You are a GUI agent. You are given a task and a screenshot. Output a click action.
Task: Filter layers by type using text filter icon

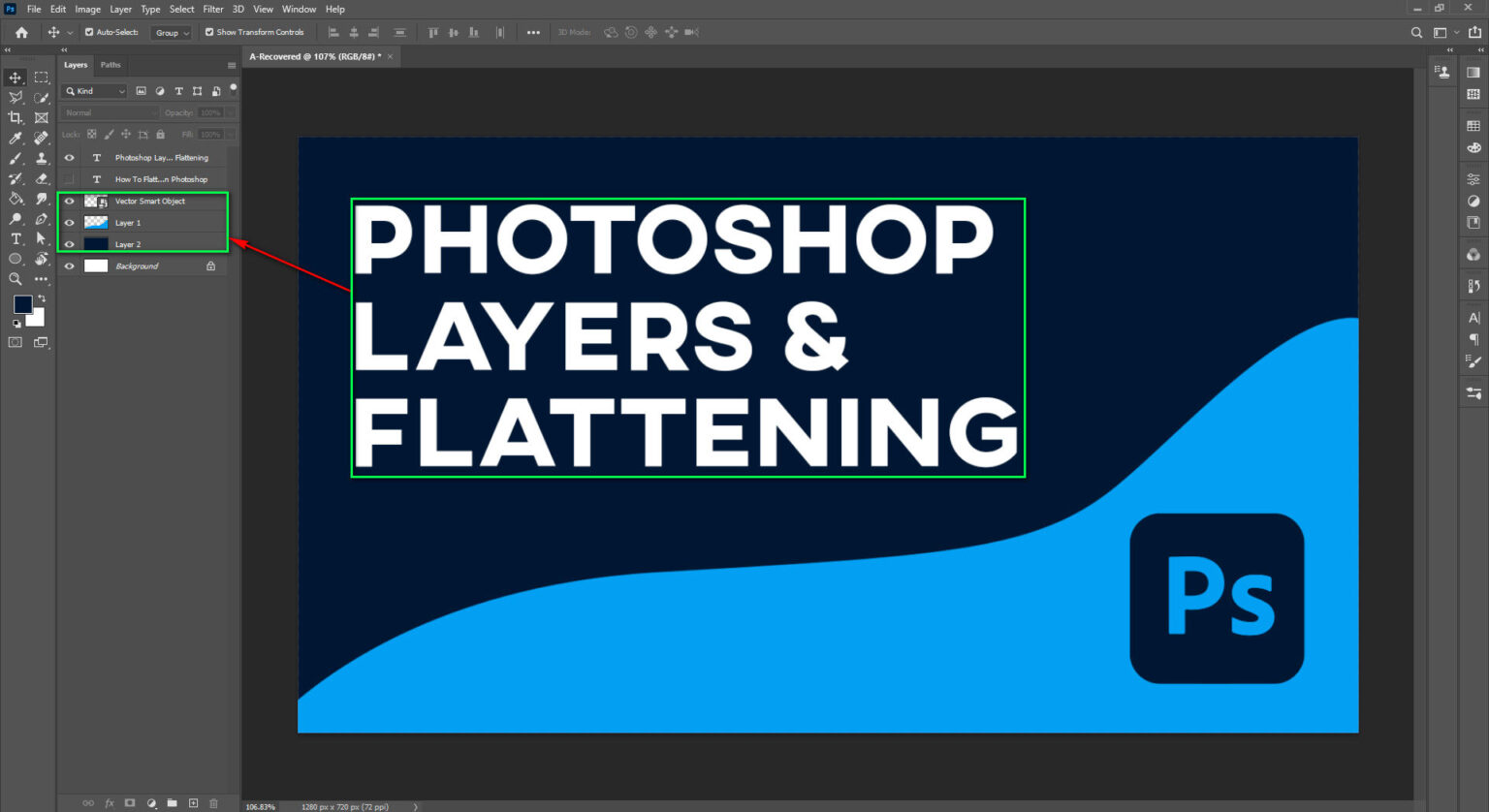pos(179,91)
